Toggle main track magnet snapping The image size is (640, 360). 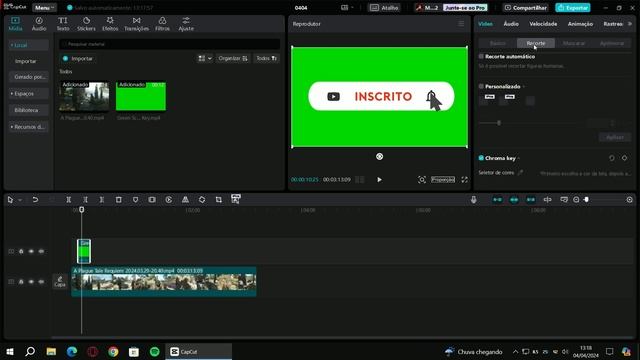(497, 200)
